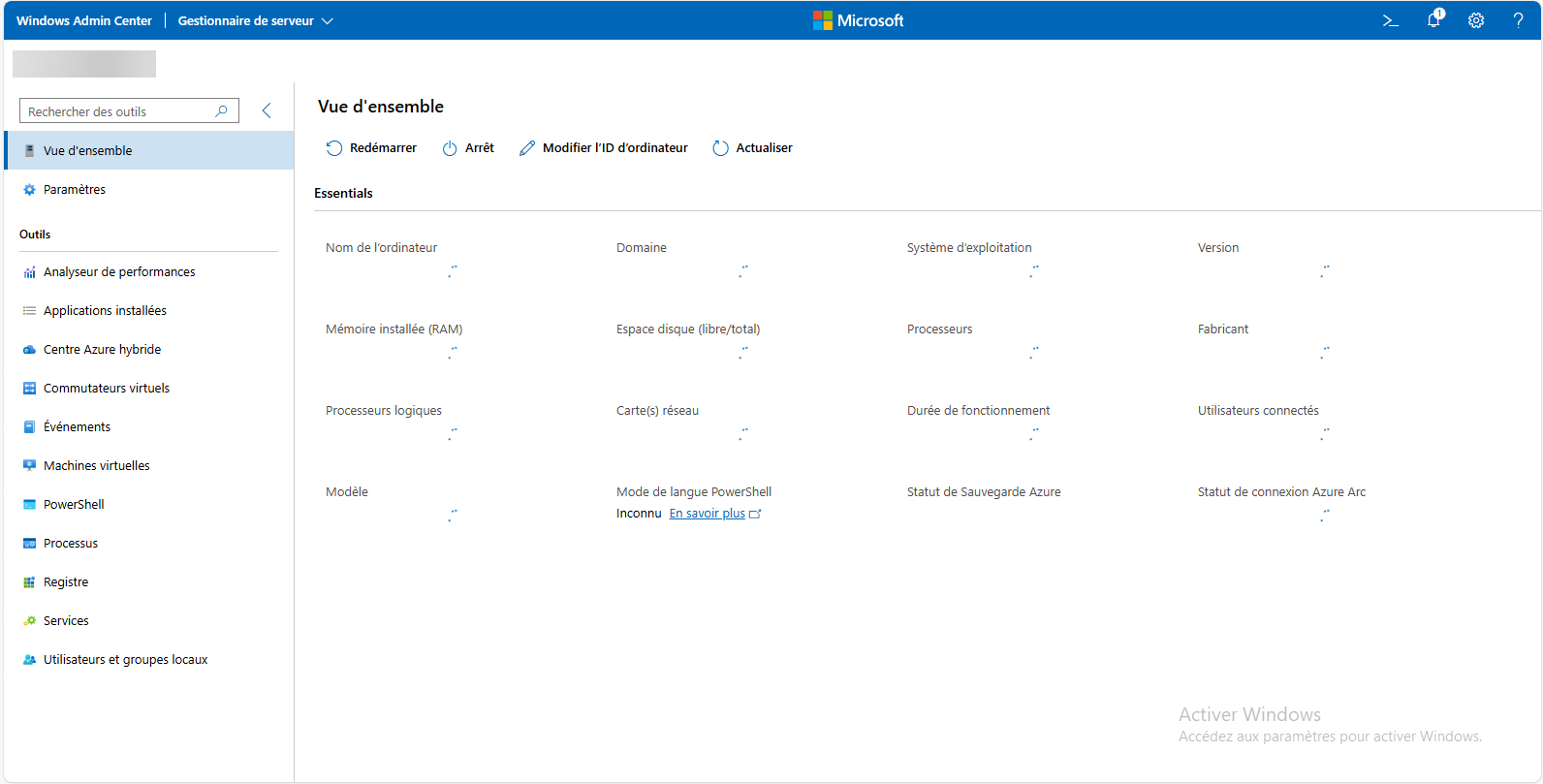Click Modifier l'ID d'ordinateur

tap(604, 148)
